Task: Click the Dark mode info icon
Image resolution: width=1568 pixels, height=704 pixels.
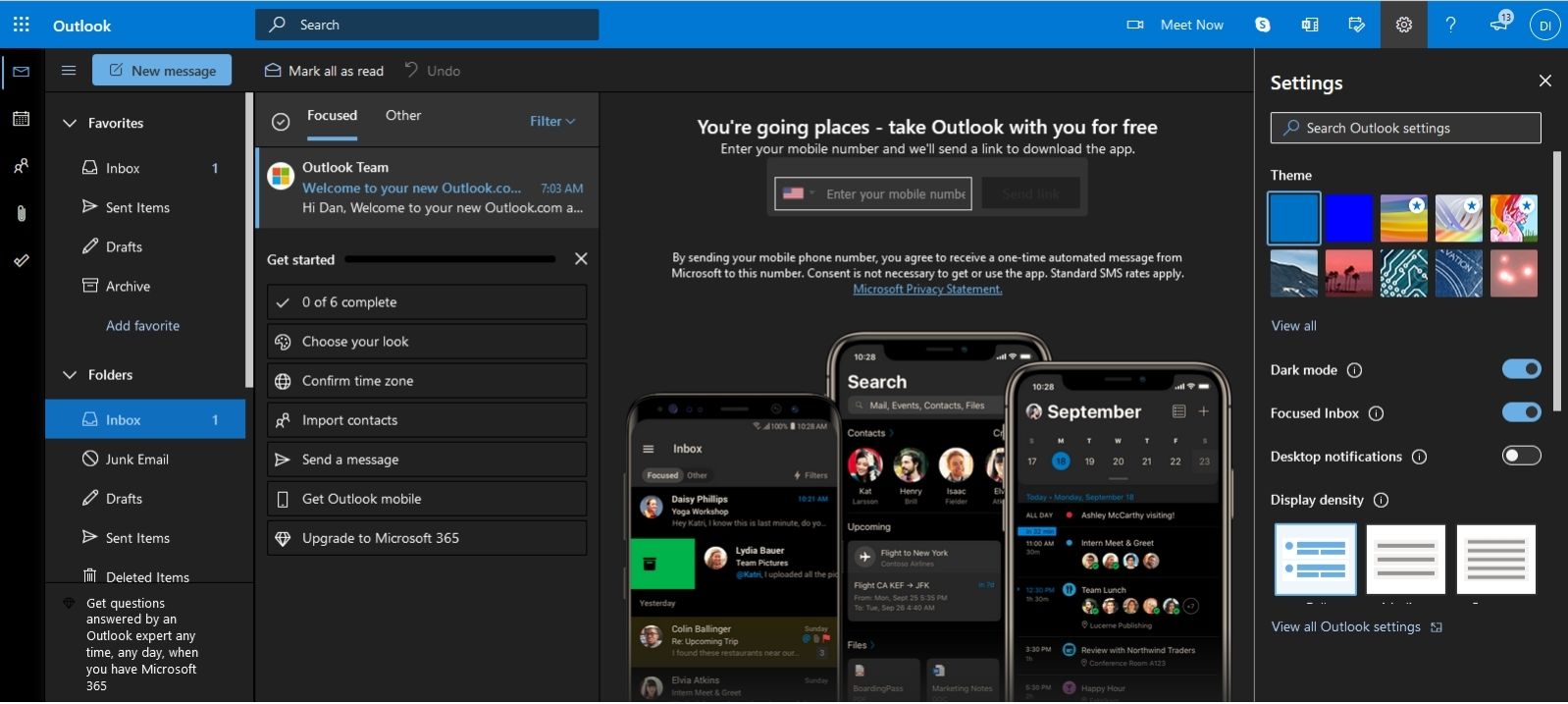Action: pyautogui.click(x=1354, y=370)
